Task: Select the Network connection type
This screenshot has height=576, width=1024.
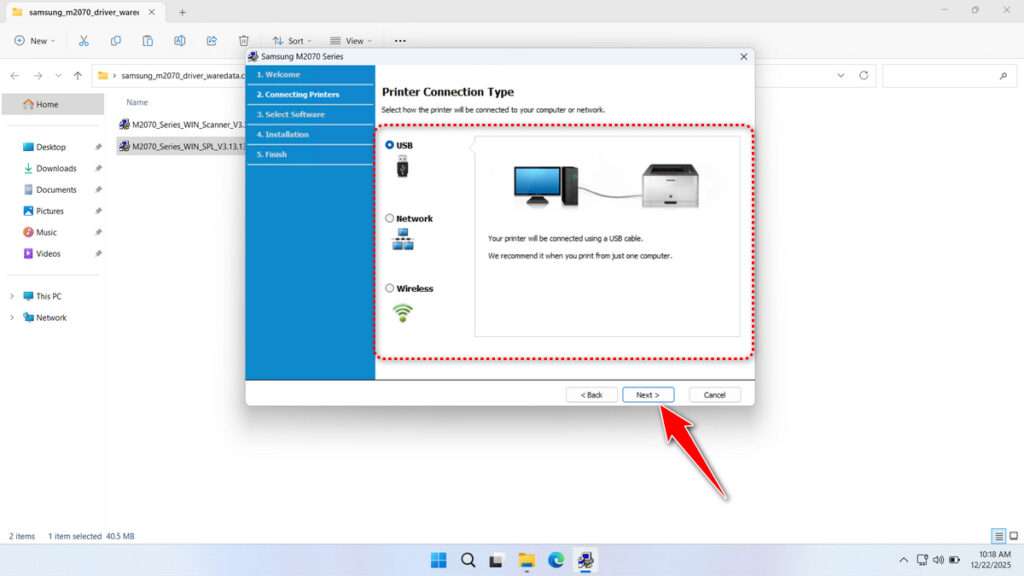Action: [390, 218]
